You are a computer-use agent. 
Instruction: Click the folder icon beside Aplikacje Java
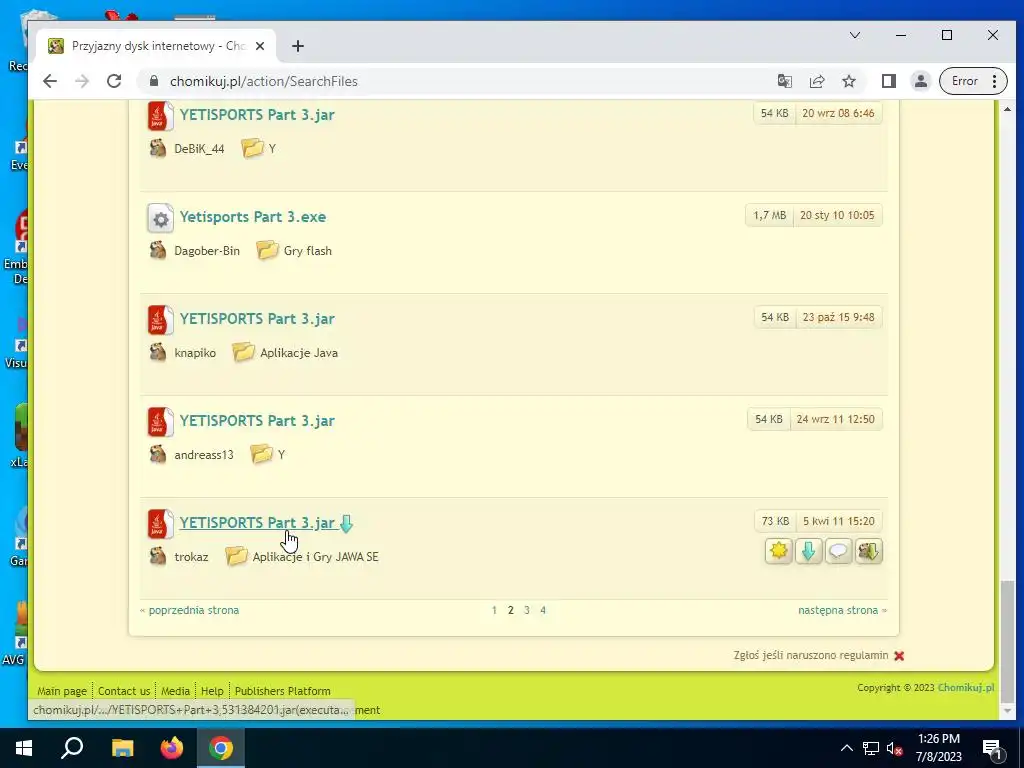pyautogui.click(x=243, y=352)
